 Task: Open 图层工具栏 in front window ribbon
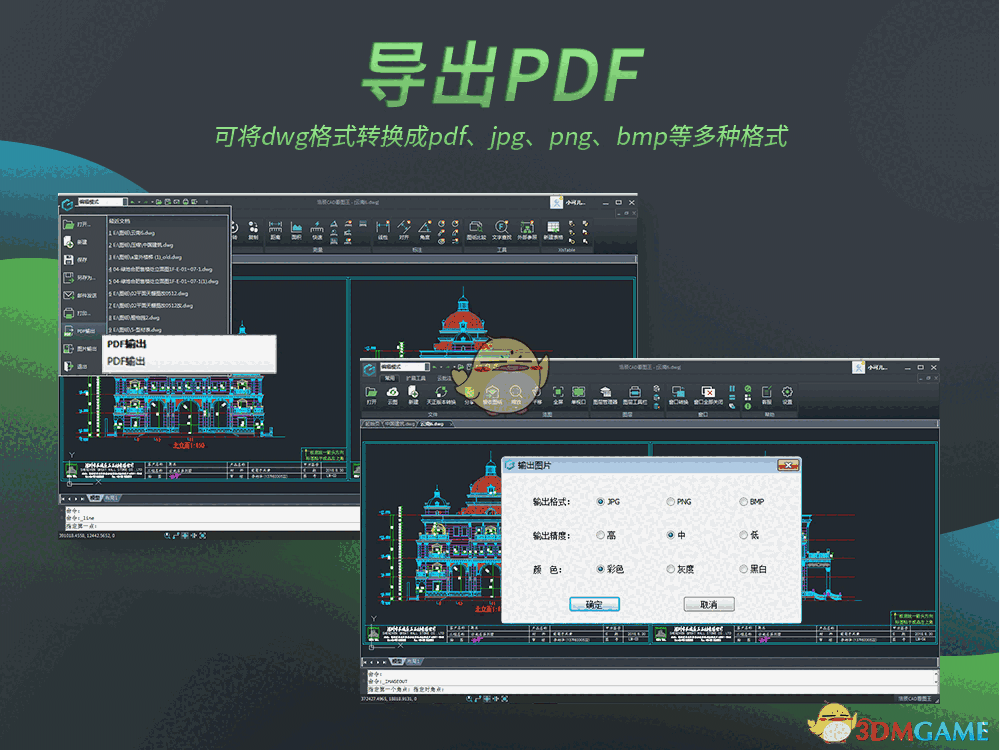[x=635, y=395]
